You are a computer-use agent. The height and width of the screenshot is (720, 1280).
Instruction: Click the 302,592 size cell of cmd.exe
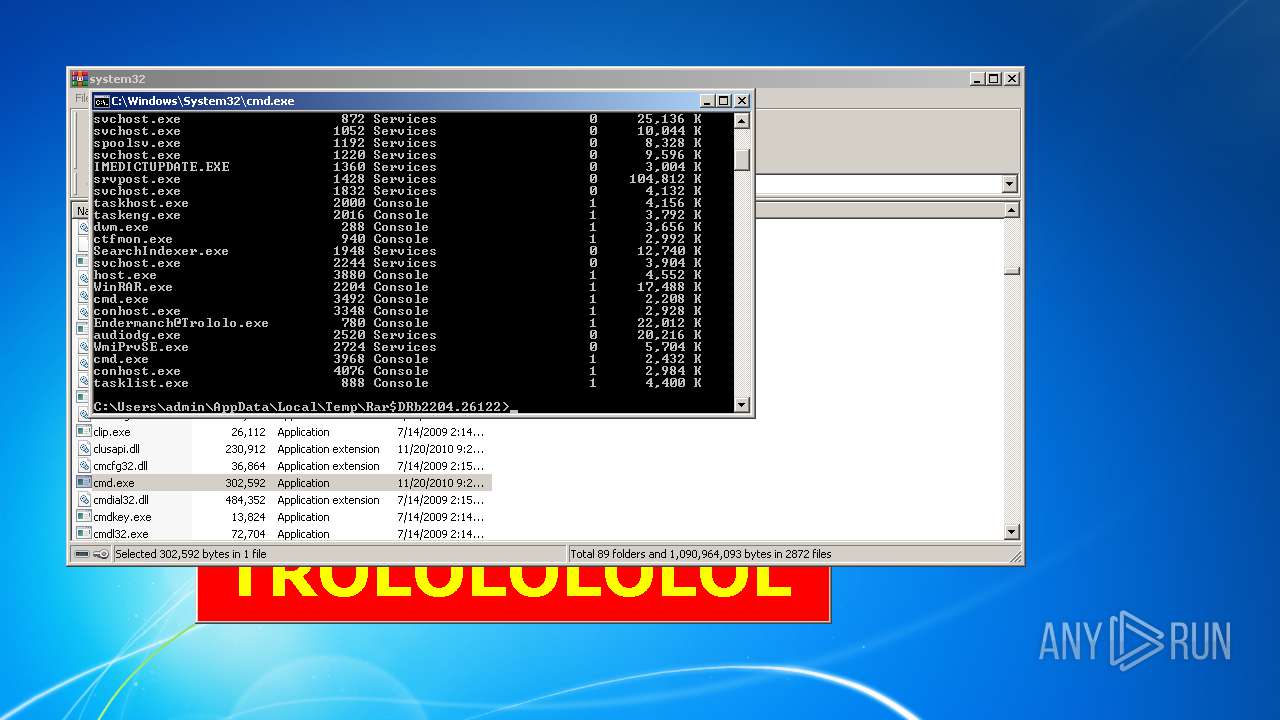point(245,483)
